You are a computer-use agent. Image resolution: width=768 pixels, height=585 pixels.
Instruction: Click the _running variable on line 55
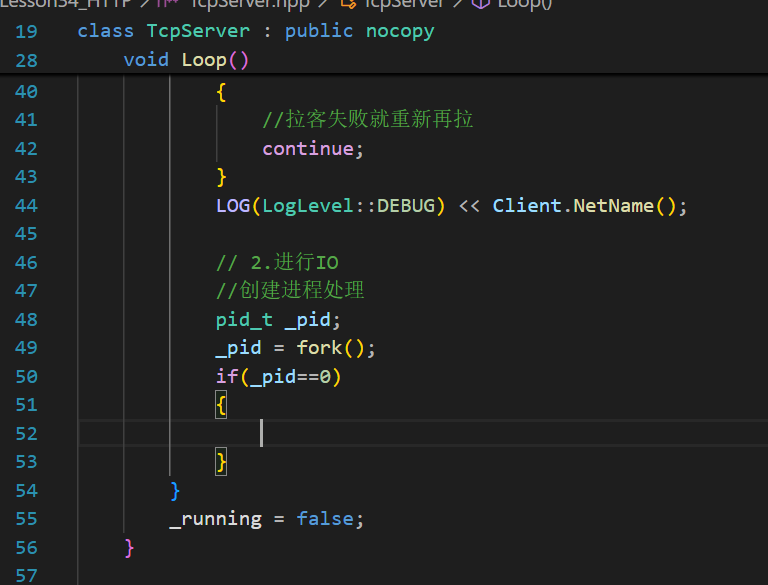click(x=215, y=519)
